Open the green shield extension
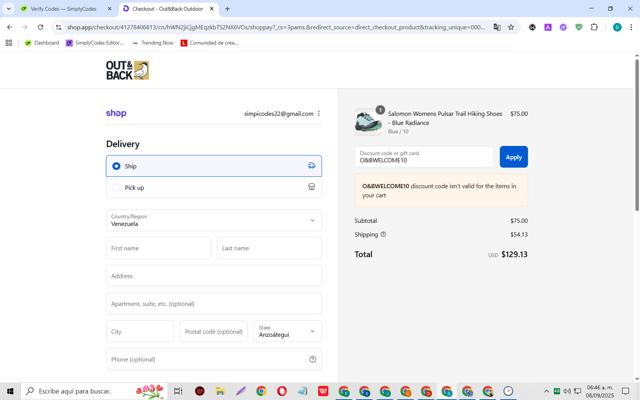 coord(579,27)
